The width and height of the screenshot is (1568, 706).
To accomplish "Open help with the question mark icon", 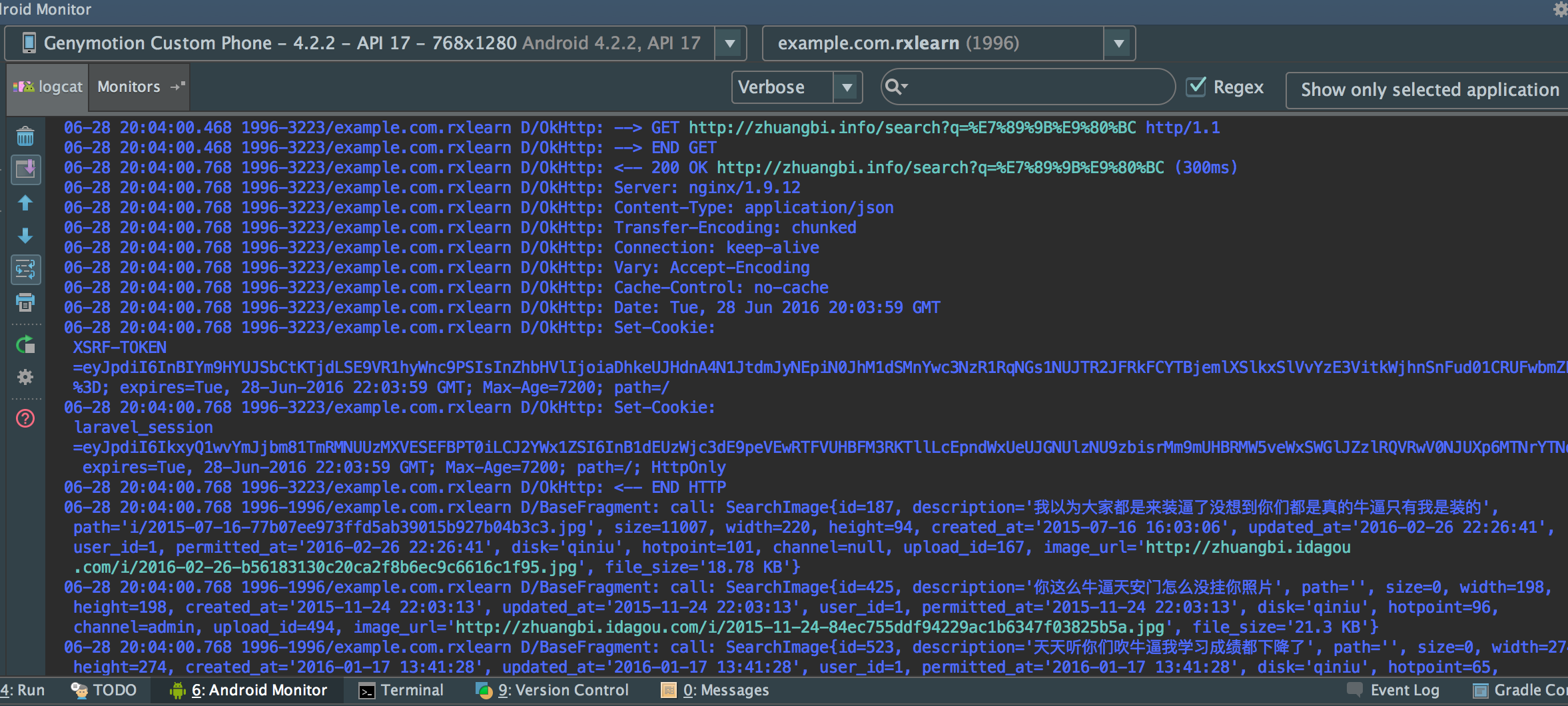I will [x=25, y=419].
